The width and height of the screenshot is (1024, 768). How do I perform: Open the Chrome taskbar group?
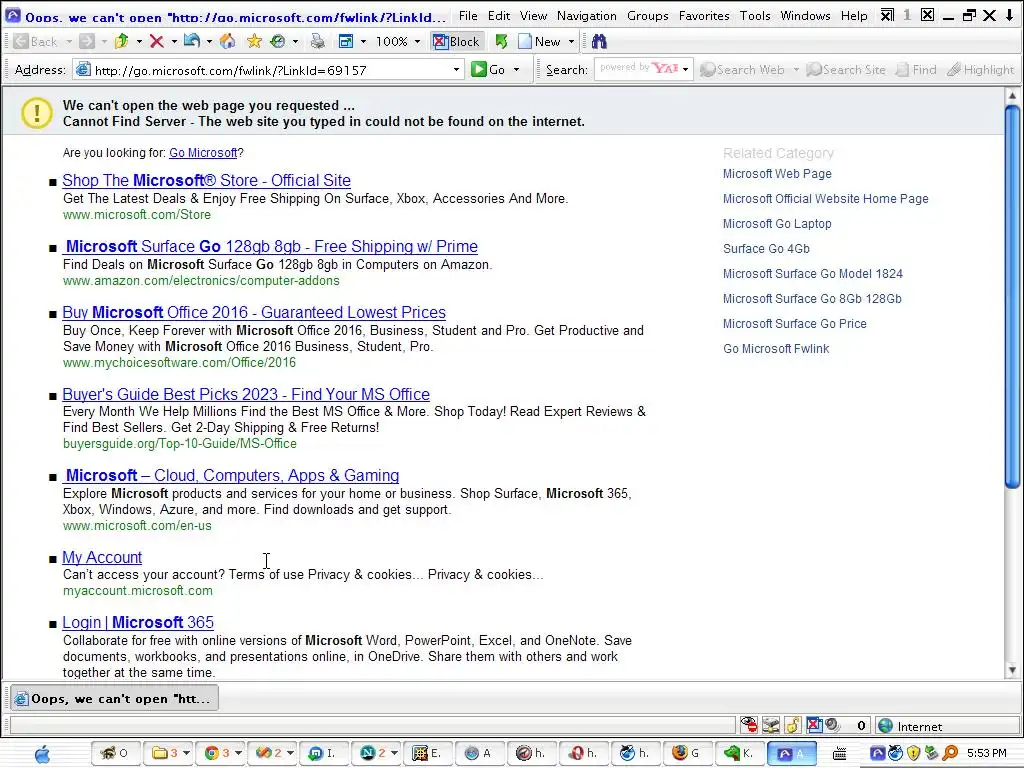pyautogui.click(x=223, y=753)
